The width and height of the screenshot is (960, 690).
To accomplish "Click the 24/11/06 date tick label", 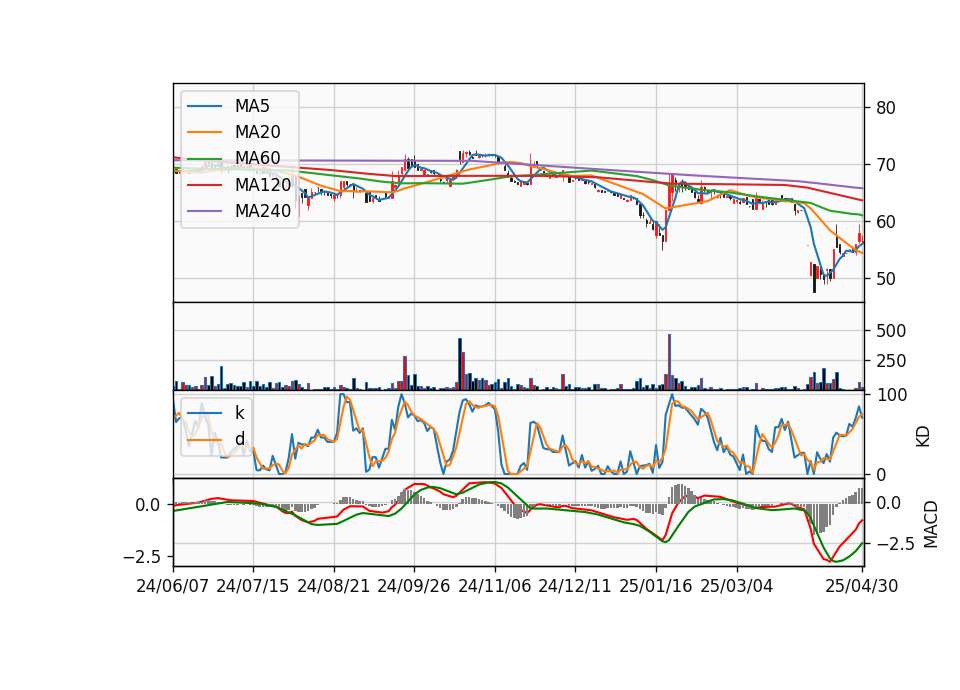I will click(495, 586).
